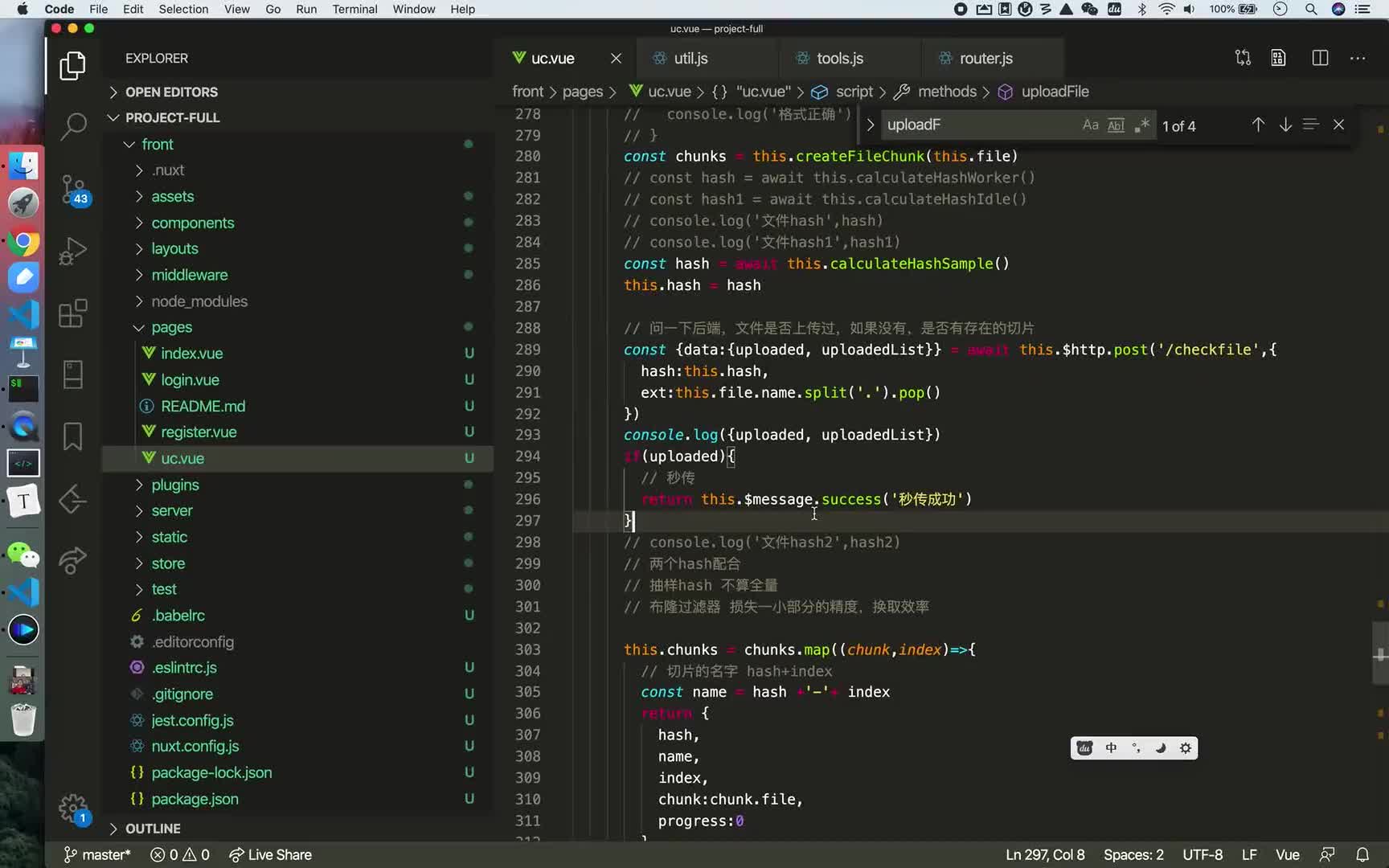Expand the assets folder
Screen dimensions: 1389x868
tap(297, 196)
